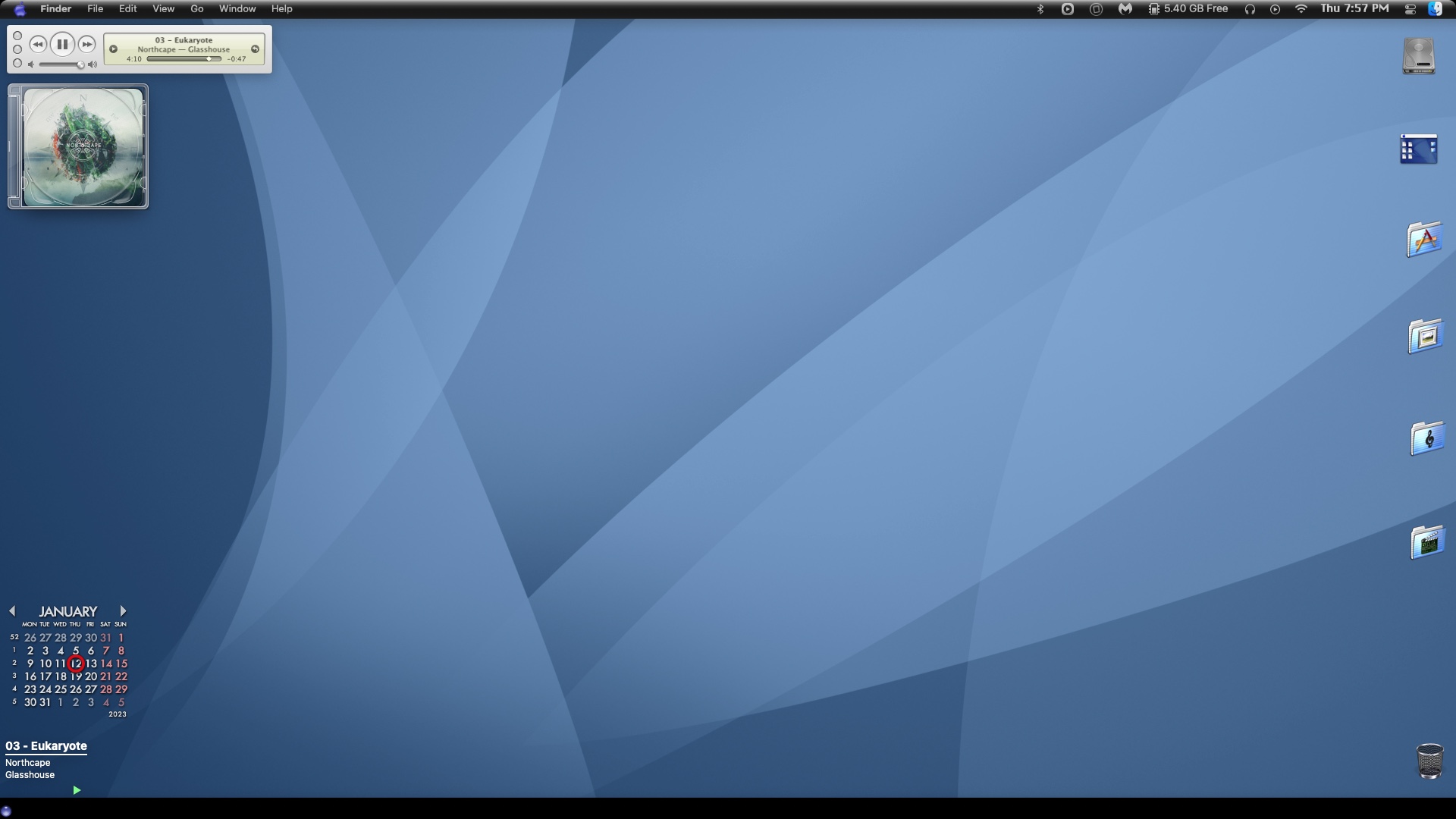Open the headphones menu bar icon
Image resolution: width=1456 pixels, height=819 pixels.
1250,9
